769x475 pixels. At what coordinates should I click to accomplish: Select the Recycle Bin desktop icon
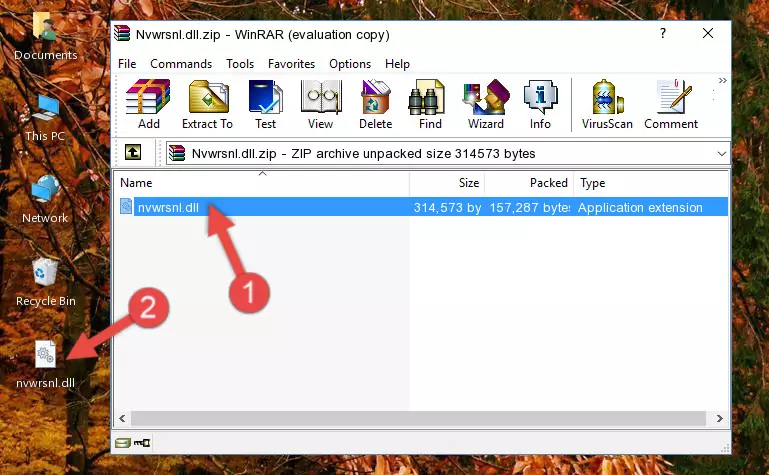click(45, 283)
